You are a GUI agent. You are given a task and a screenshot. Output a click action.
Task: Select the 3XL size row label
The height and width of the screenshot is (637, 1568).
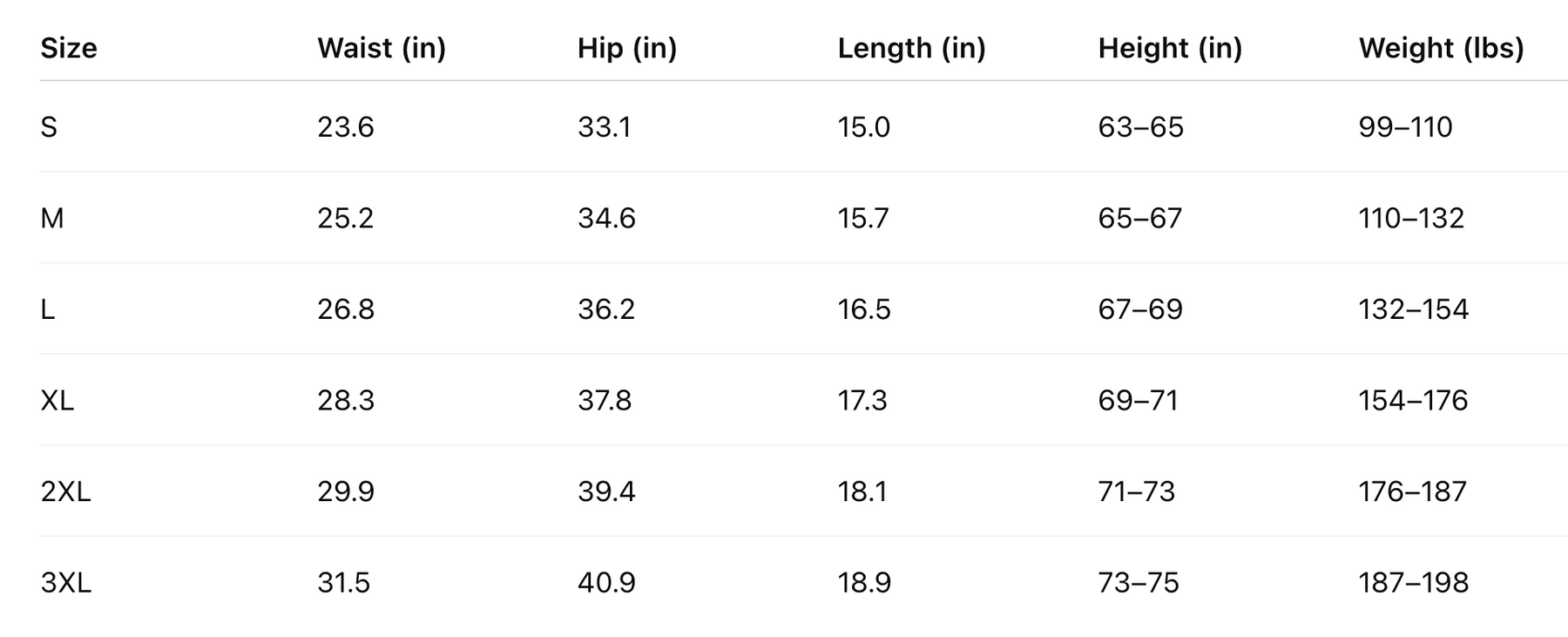pyautogui.click(x=65, y=582)
